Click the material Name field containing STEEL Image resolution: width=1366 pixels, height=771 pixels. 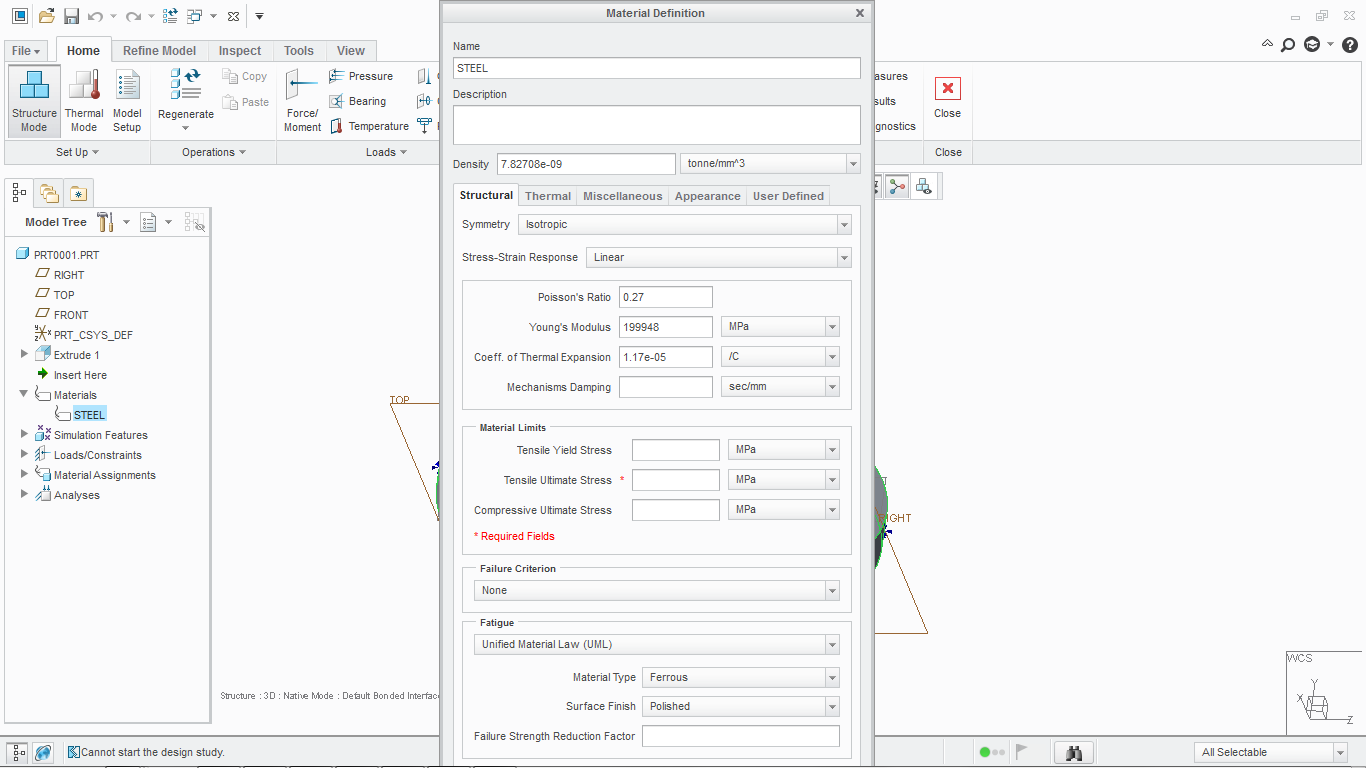point(657,68)
